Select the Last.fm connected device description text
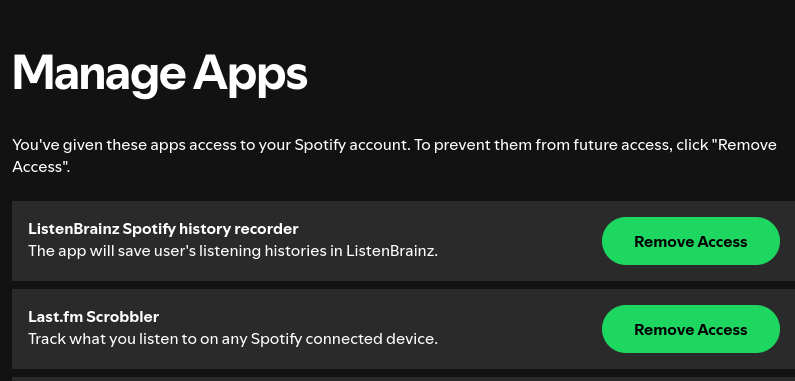Image resolution: width=795 pixels, height=381 pixels. [233, 339]
